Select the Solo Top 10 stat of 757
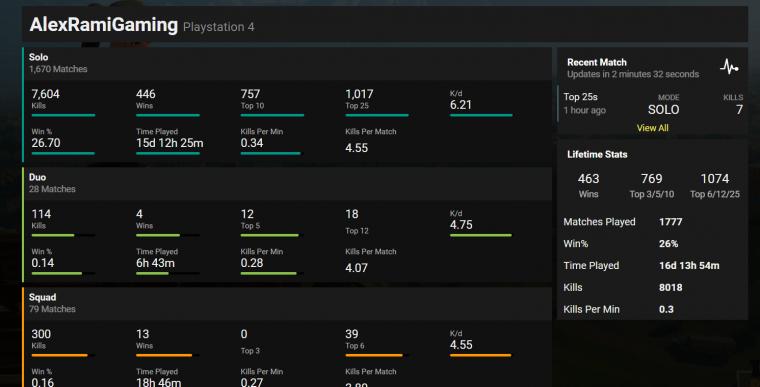The image size is (760, 387). click(x=272, y=99)
